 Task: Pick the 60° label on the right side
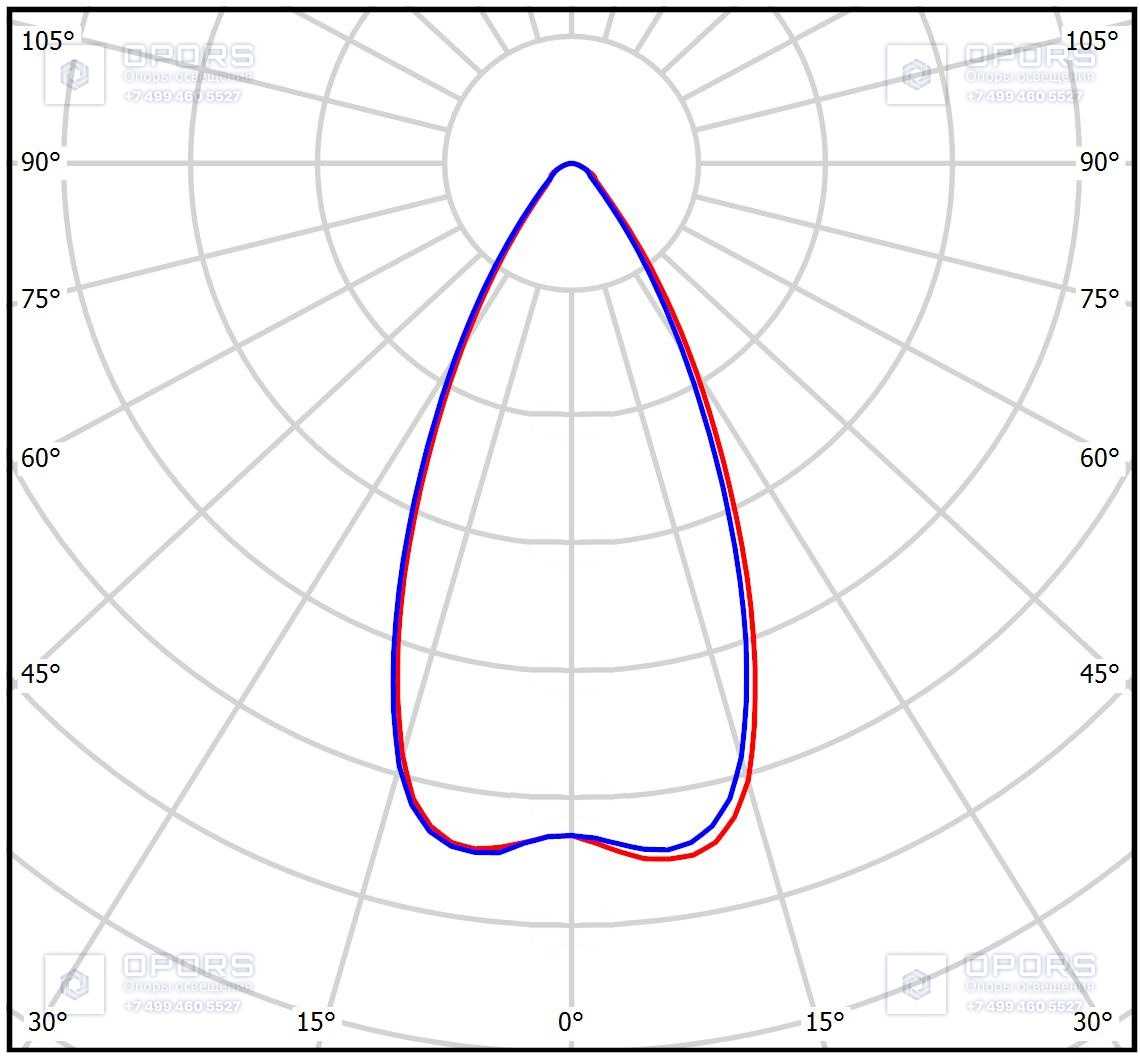click(1099, 457)
